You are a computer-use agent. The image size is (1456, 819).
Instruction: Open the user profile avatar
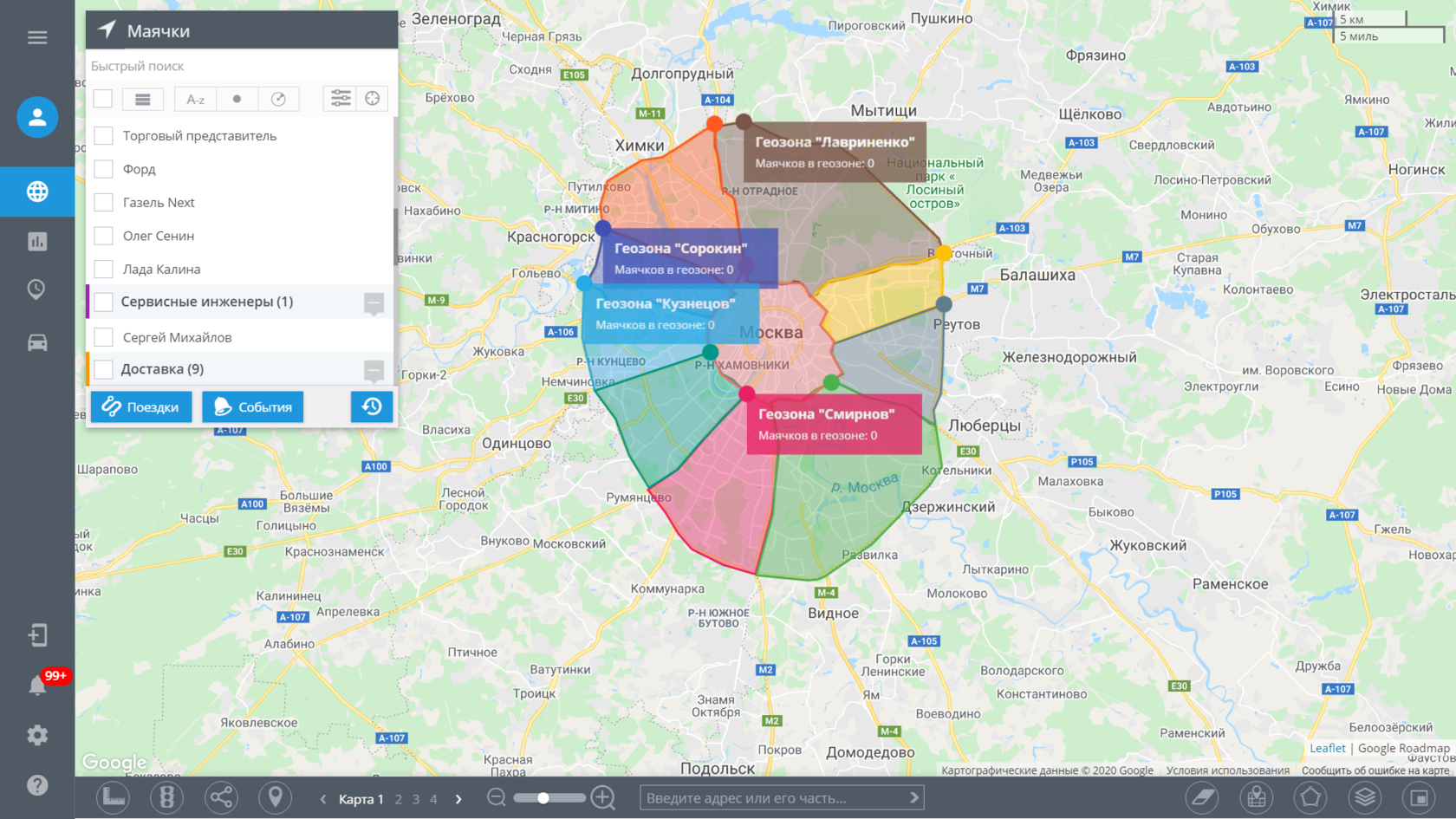click(x=37, y=117)
